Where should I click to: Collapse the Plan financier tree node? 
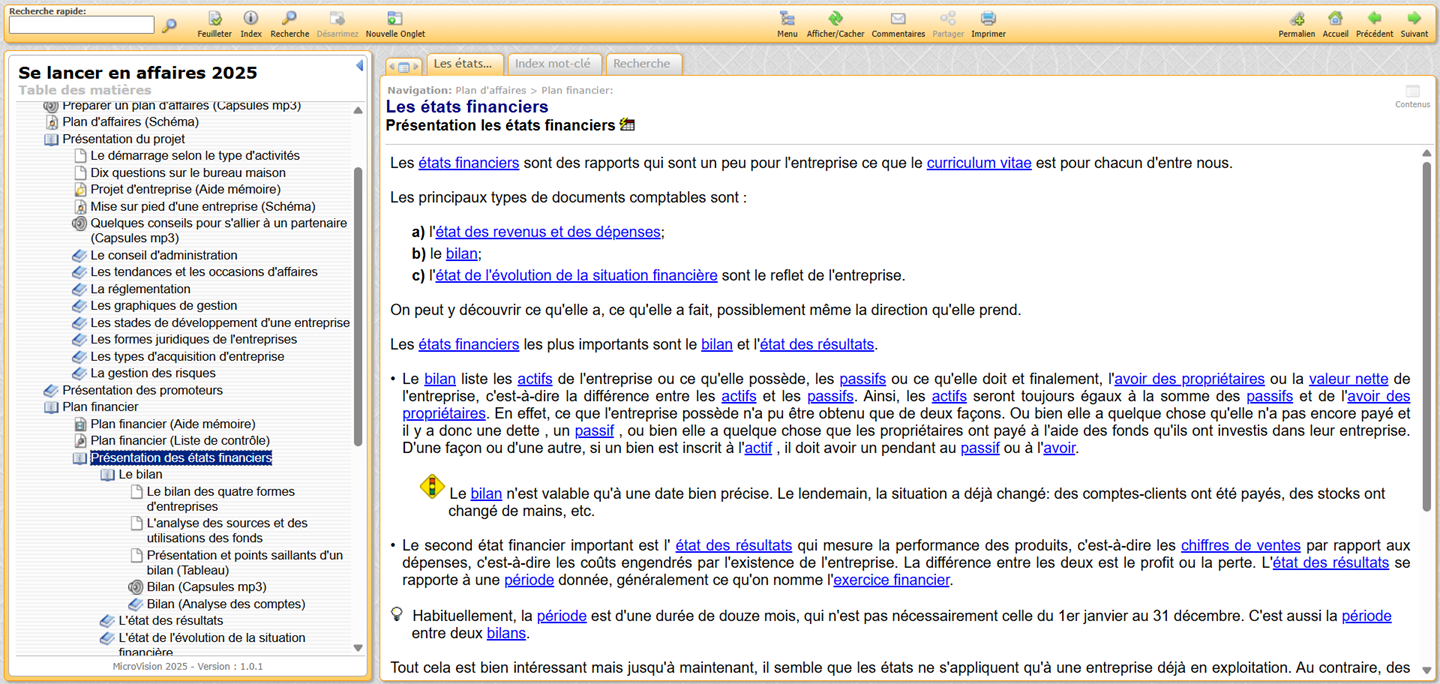click(x=51, y=407)
